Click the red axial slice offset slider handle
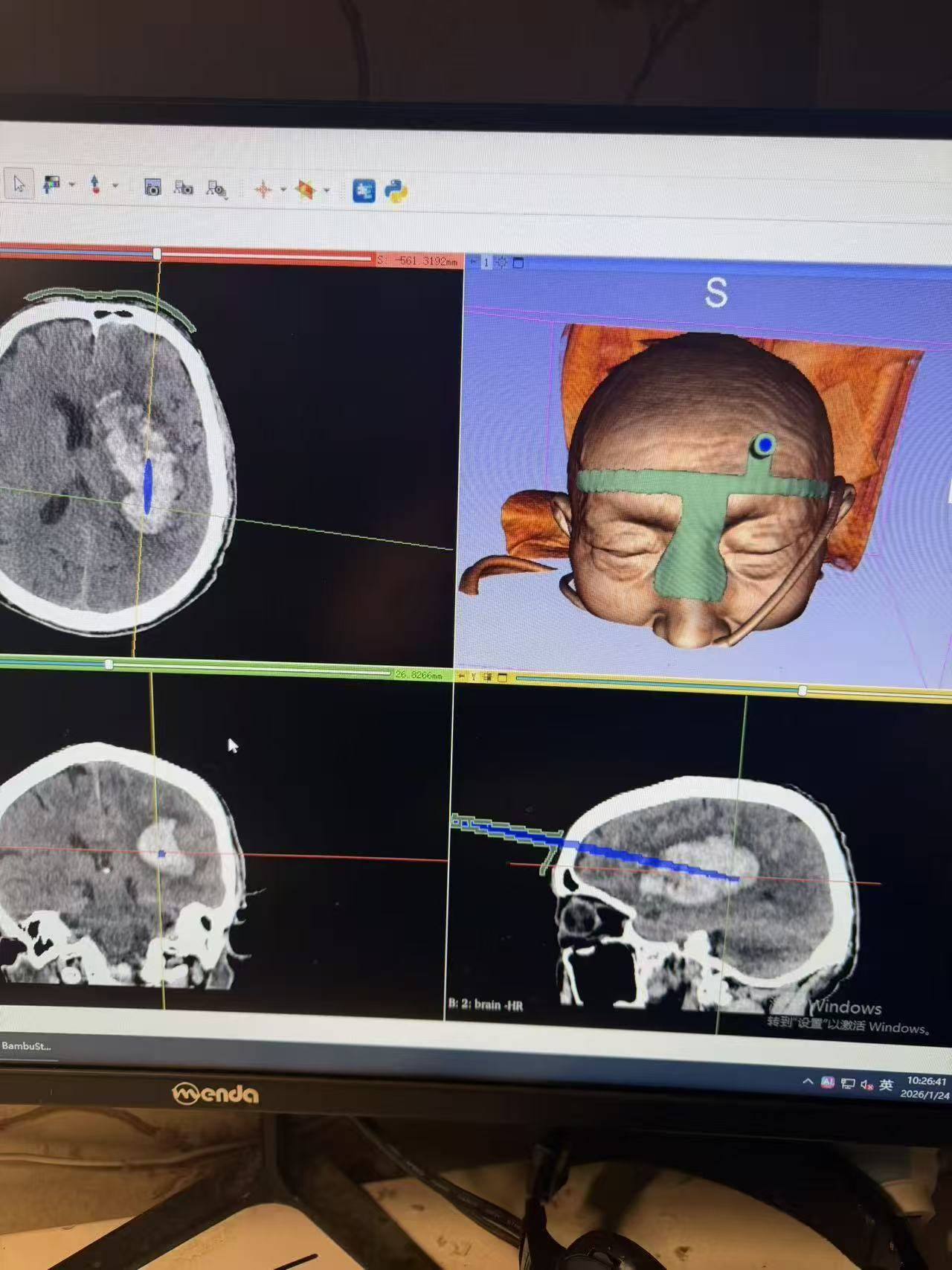 point(157,254)
